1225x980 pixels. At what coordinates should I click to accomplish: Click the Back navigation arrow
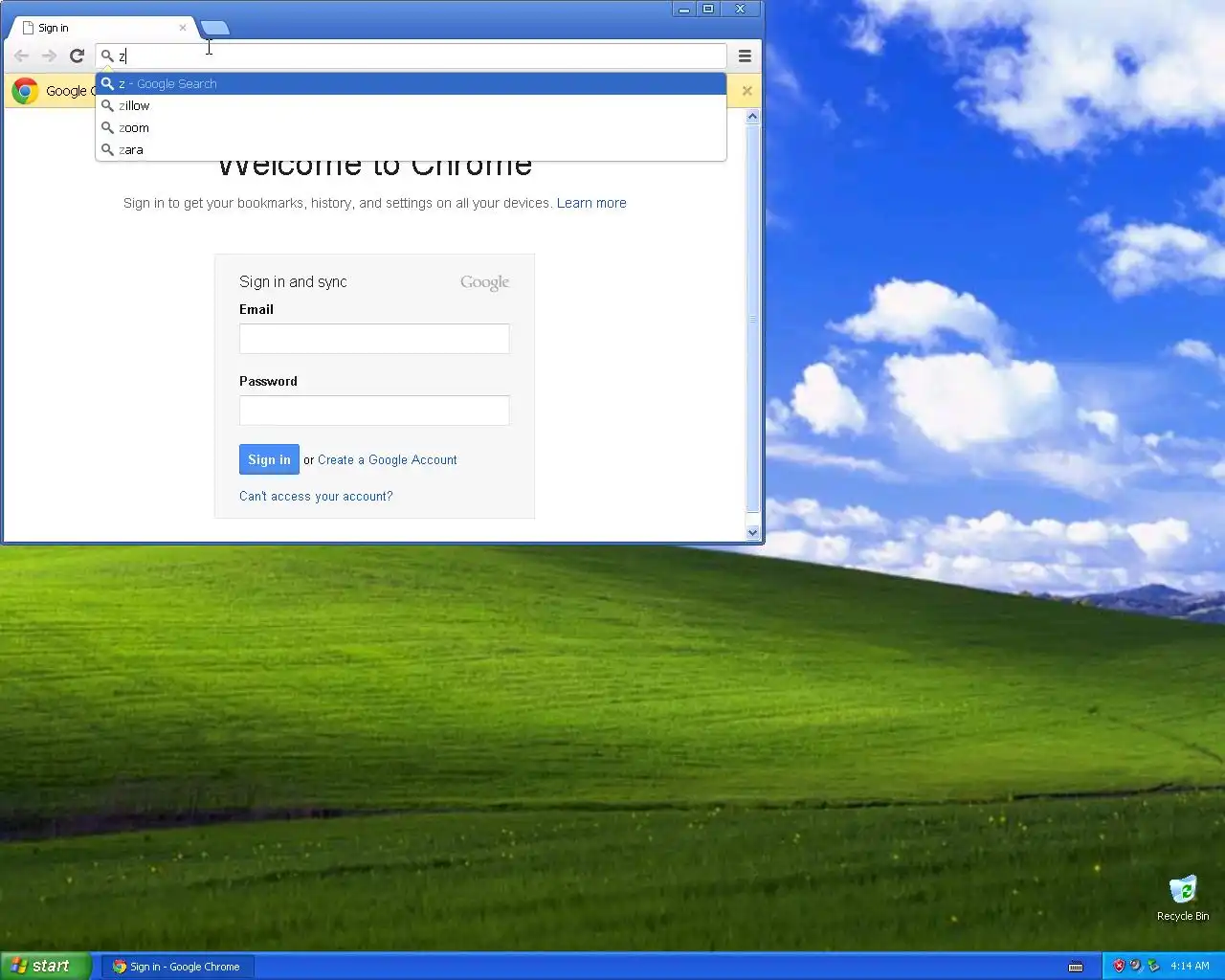(21, 56)
